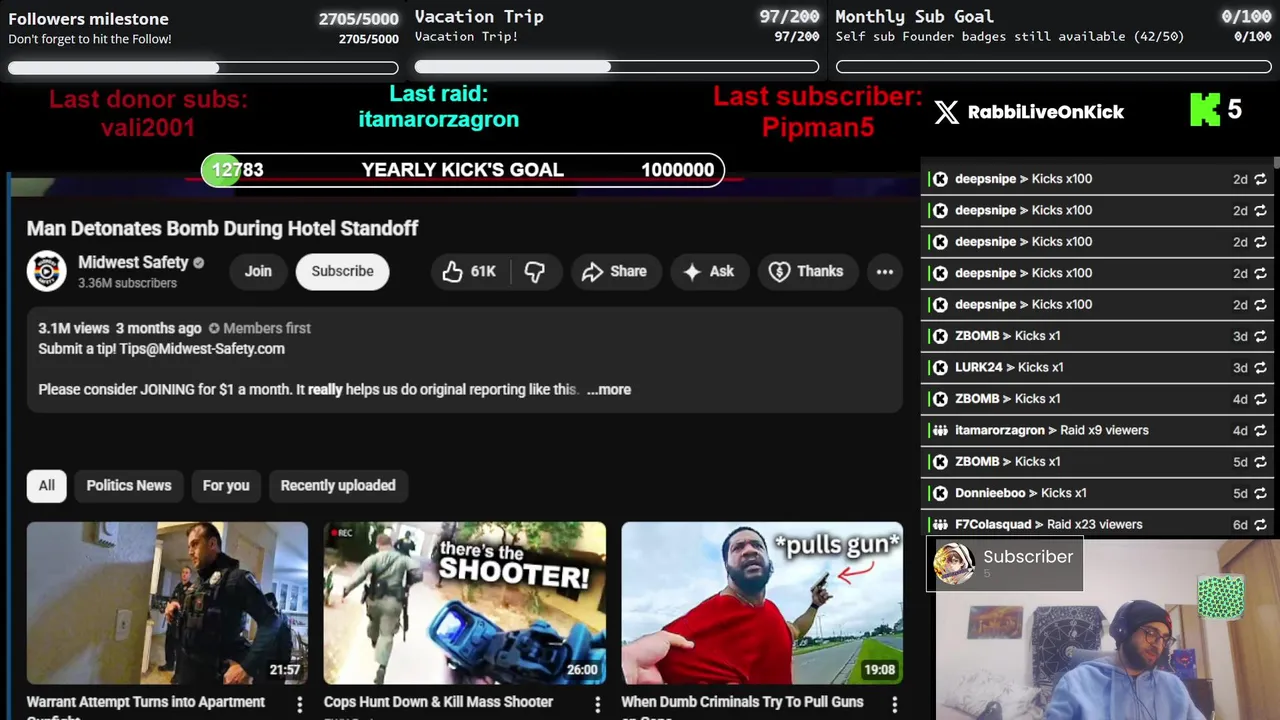The width and height of the screenshot is (1280, 720).
Task: Open the 19:08 pulls gun video thumbnail
Action: pyautogui.click(x=762, y=603)
